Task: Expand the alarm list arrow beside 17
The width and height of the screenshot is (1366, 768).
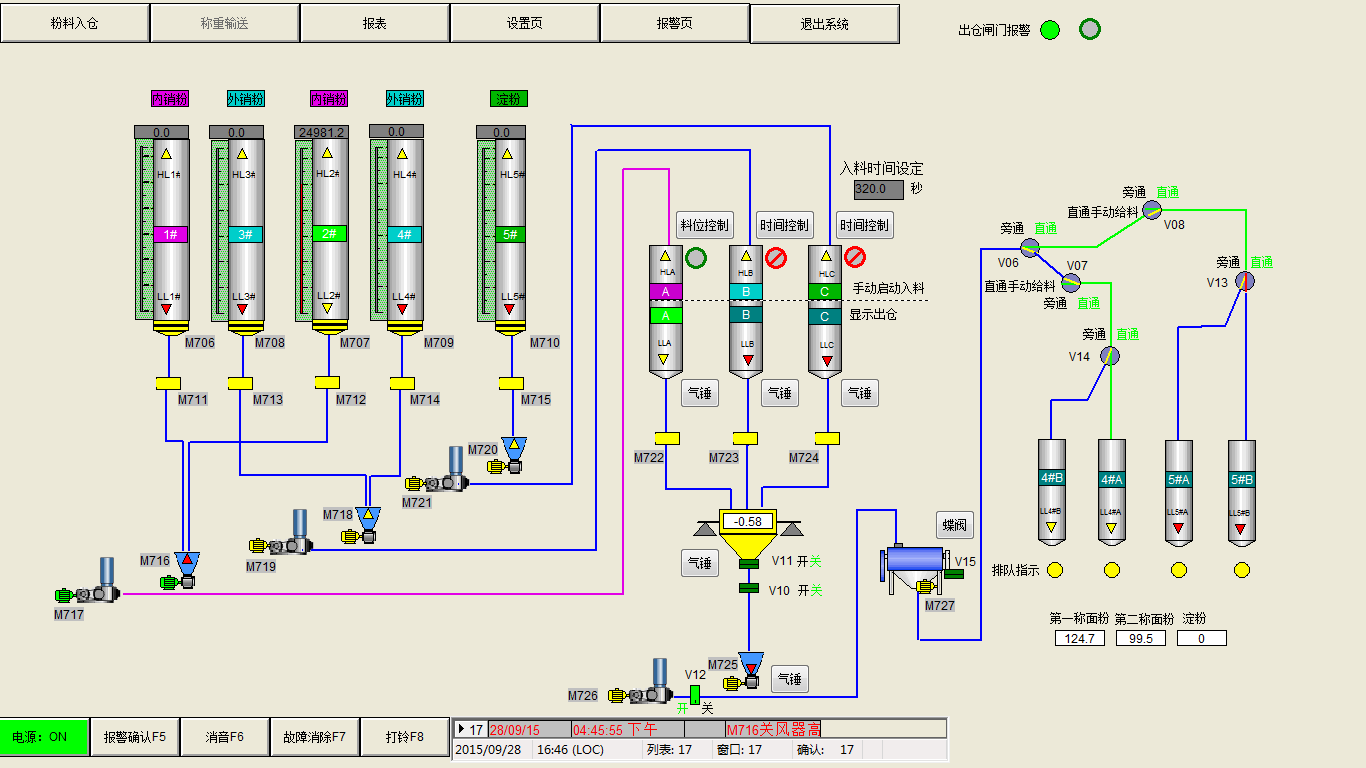Action: tap(461, 729)
